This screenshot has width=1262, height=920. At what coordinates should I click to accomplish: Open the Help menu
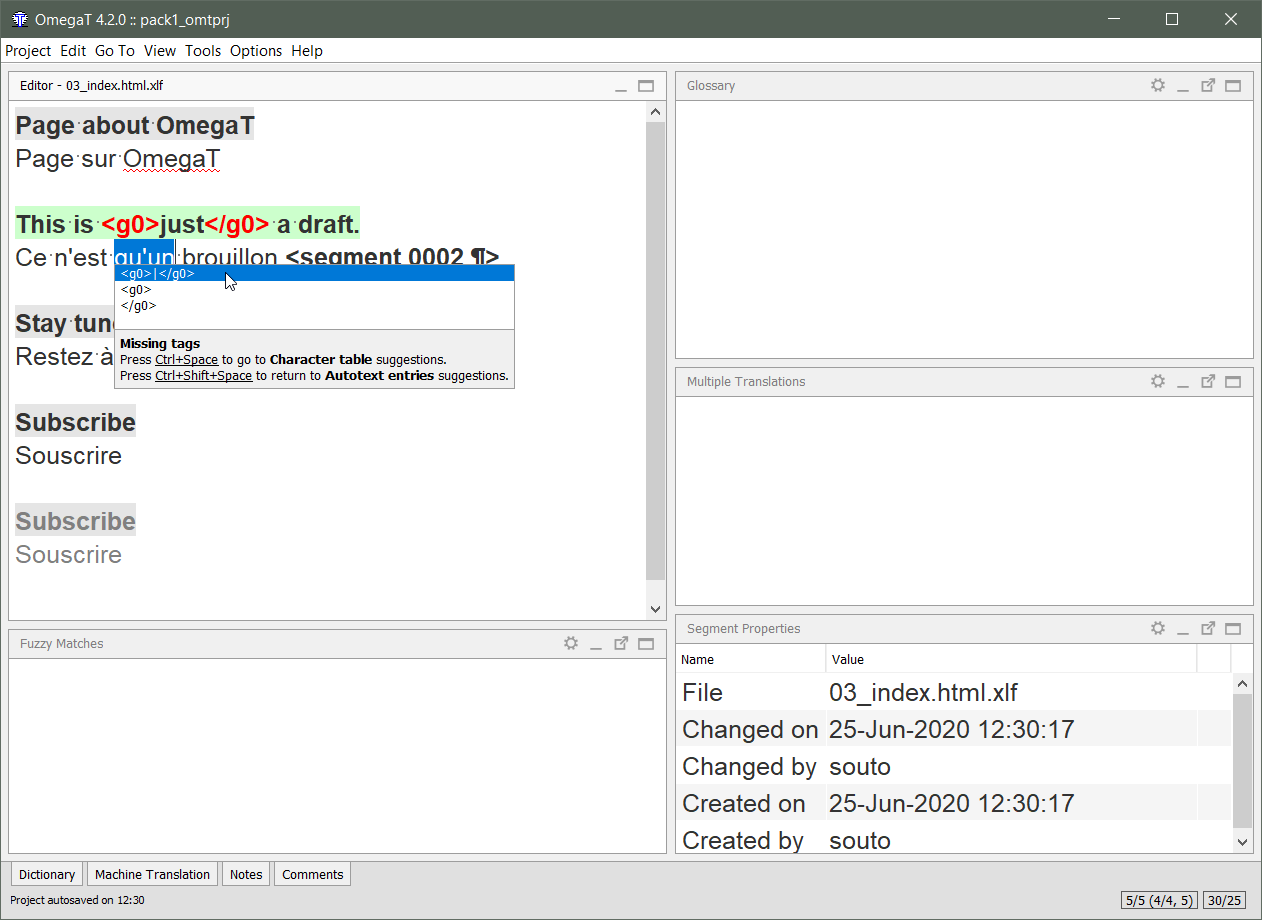click(307, 51)
